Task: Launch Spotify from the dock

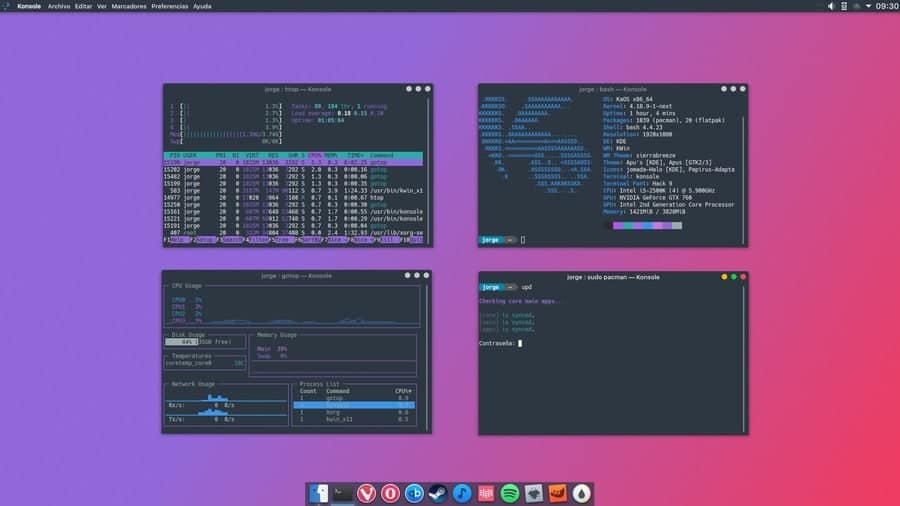Action: pos(510,493)
